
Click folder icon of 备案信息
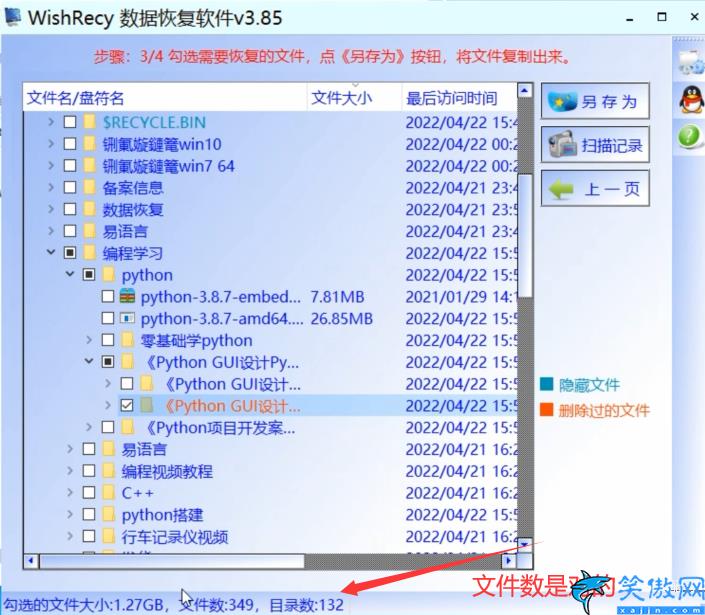coord(90,187)
